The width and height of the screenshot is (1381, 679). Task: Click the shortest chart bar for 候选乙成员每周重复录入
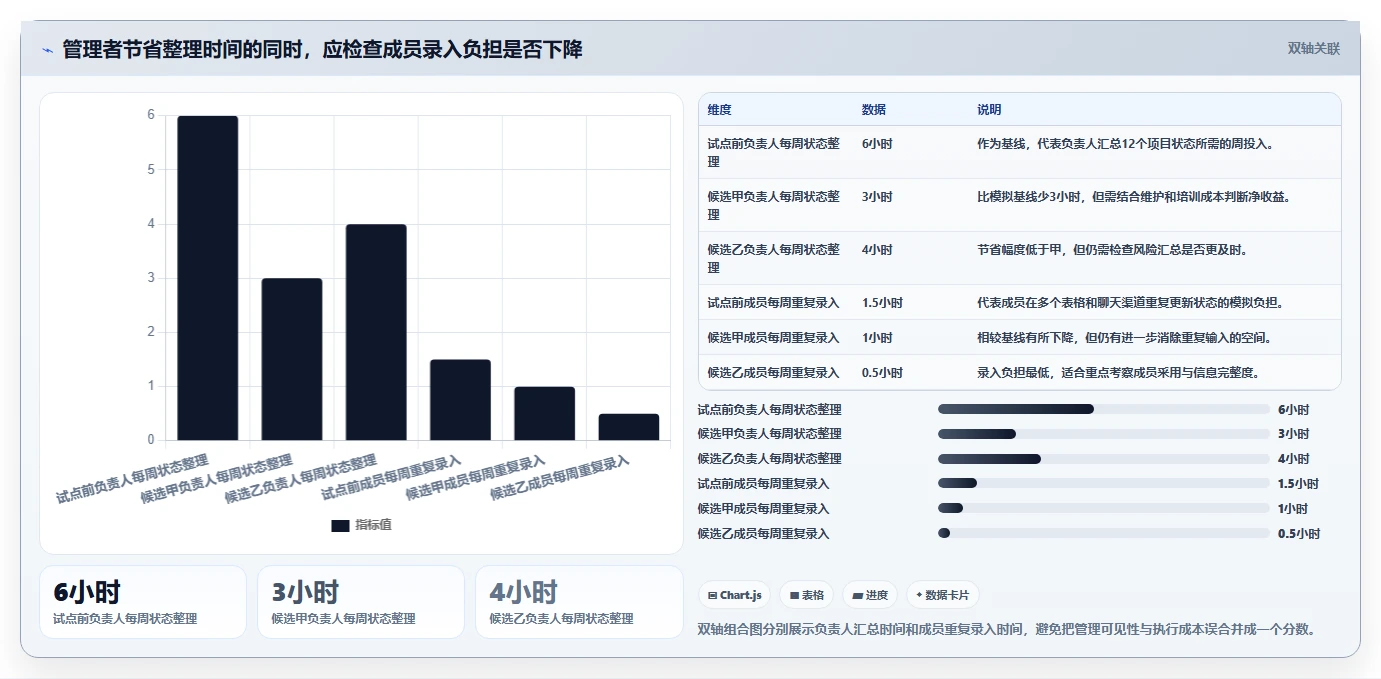coord(628,426)
